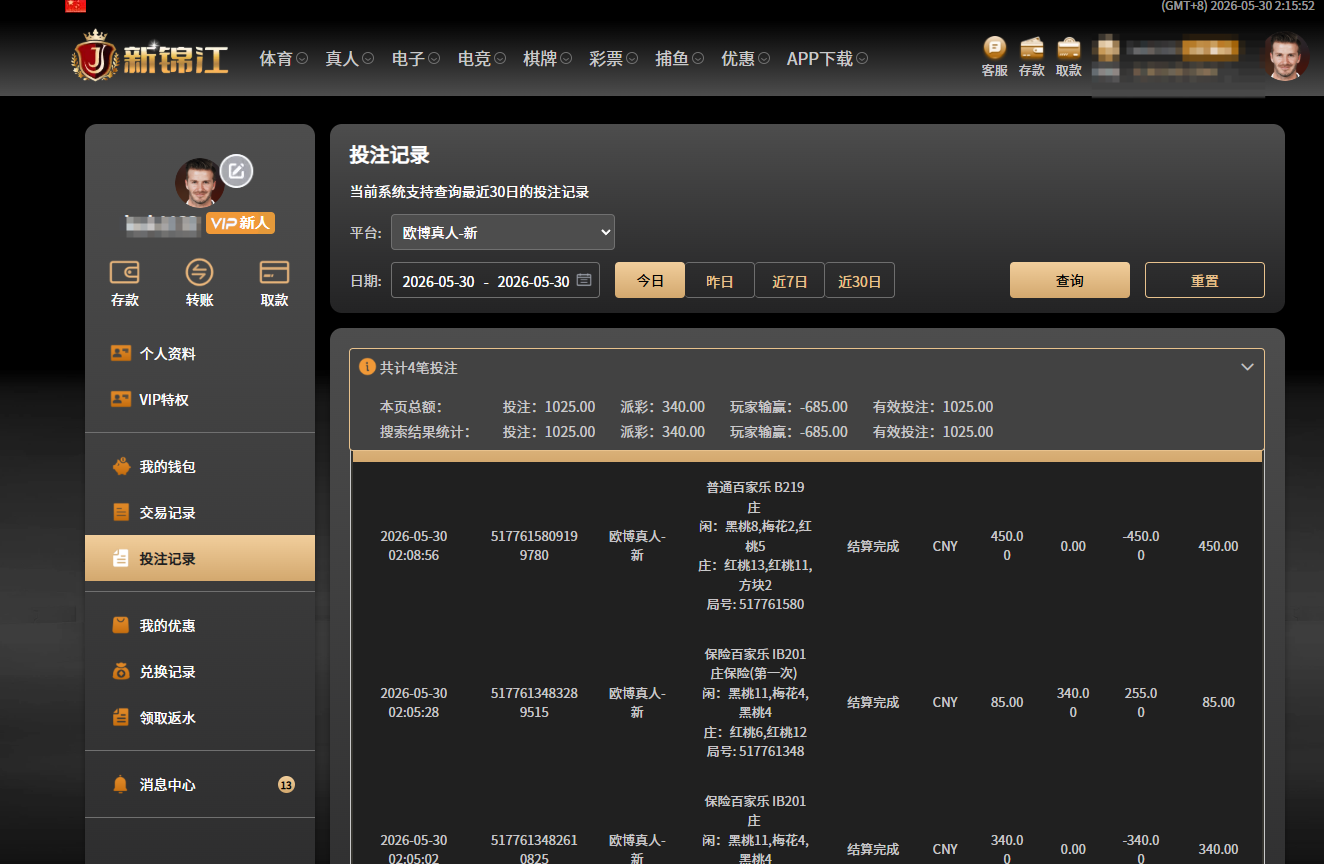
Task: Click the 消息中心 unread count badge 13
Action: pyautogui.click(x=286, y=784)
